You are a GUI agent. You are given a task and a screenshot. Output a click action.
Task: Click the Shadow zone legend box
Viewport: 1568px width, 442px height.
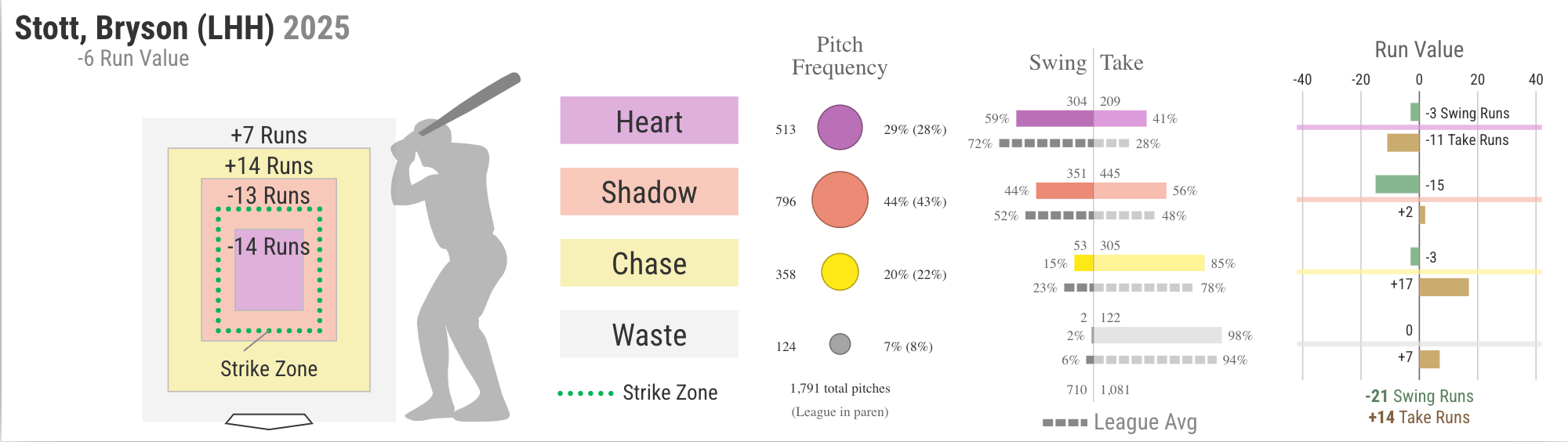coord(649,192)
